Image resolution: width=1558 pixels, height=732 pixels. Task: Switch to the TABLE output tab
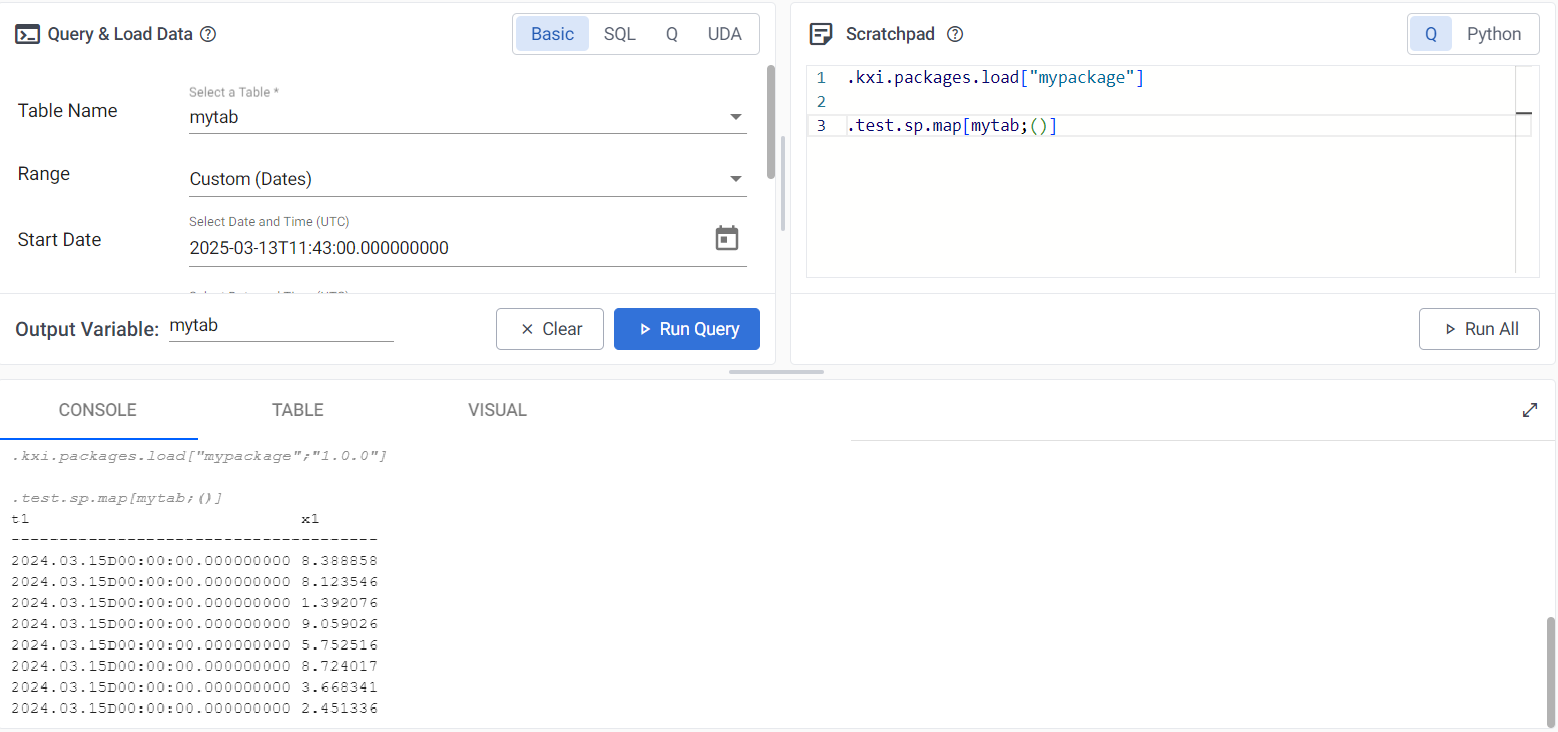(x=297, y=410)
